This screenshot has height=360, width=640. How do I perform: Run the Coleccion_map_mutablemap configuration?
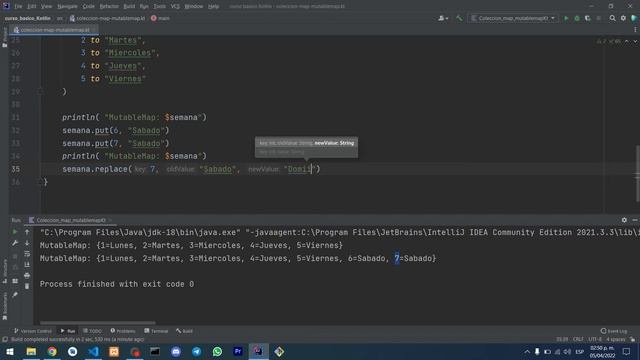(x=566, y=18)
